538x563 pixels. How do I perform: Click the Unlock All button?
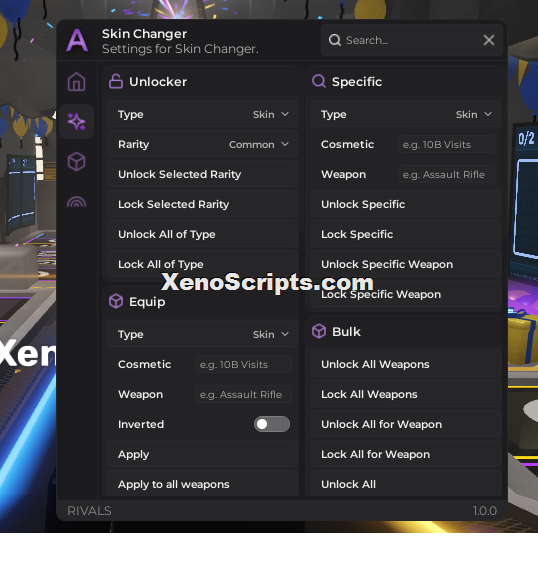(405, 484)
